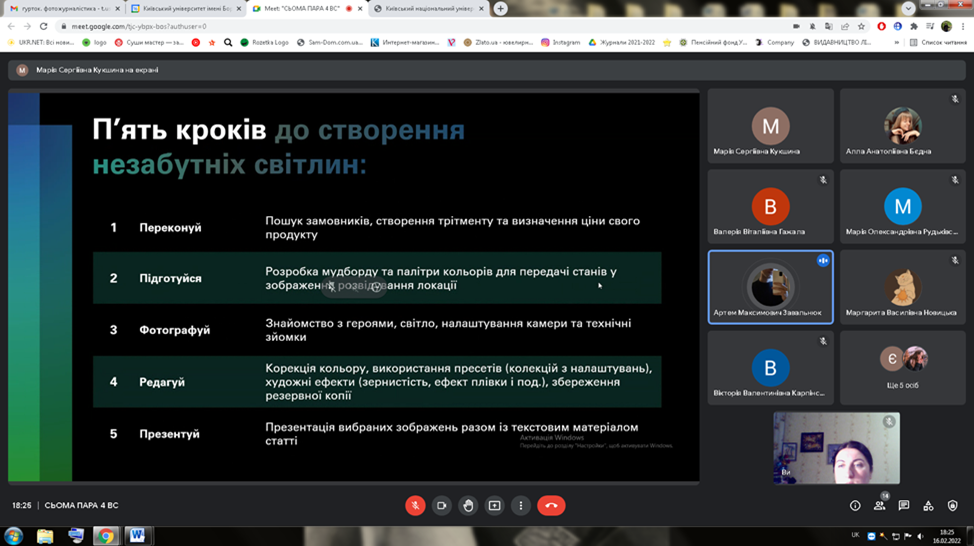
Task: Click your self-view video thumbnail
Action: pyautogui.click(x=836, y=448)
